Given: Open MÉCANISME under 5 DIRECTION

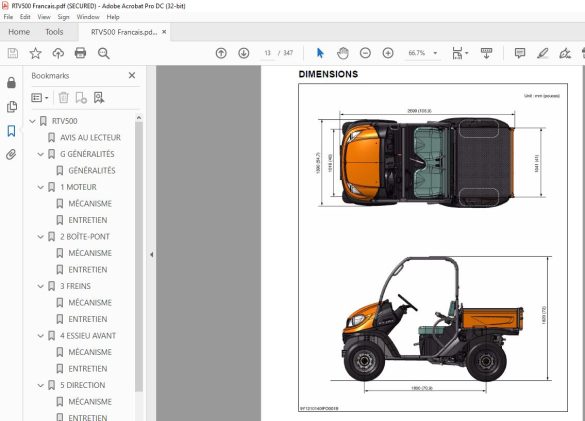Looking at the screenshot, I should [x=90, y=402].
